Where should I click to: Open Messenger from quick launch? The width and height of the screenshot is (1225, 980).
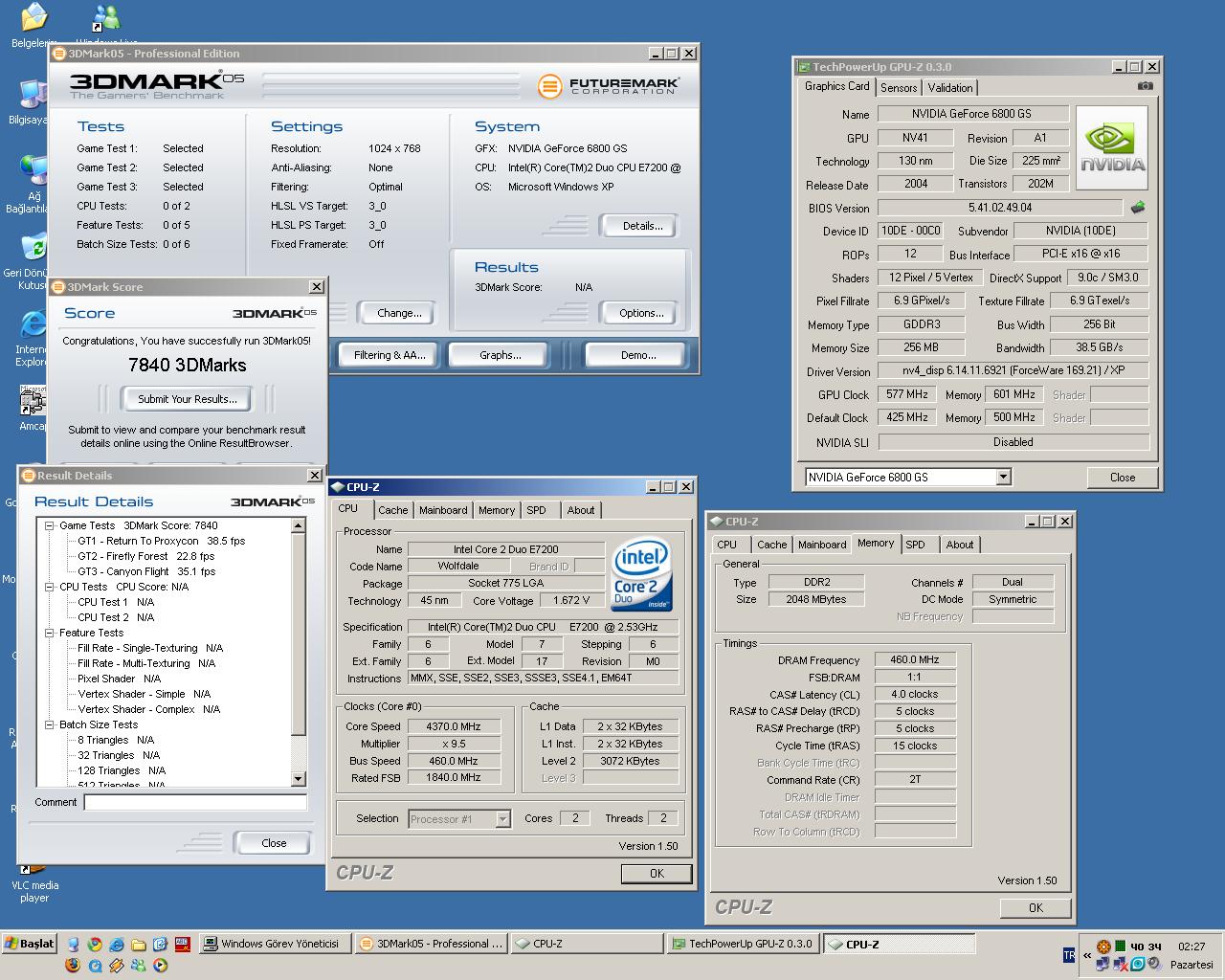click(139, 965)
